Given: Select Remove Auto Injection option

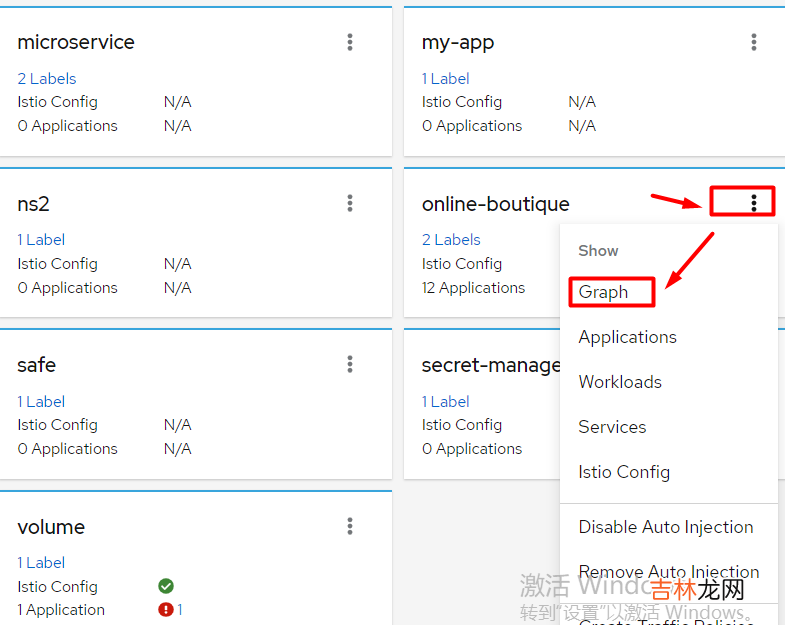Looking at the screenshot, I should click(668, 571).
